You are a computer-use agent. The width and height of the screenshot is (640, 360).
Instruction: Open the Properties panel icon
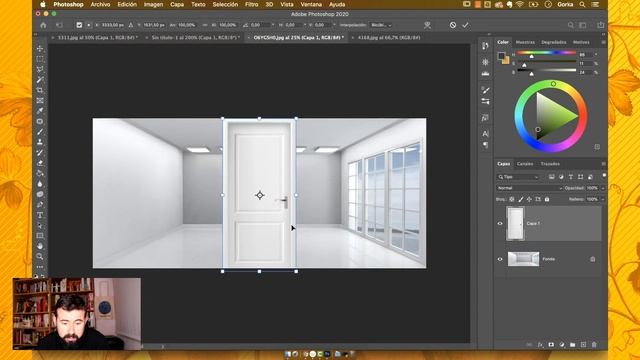coord(485,62)
